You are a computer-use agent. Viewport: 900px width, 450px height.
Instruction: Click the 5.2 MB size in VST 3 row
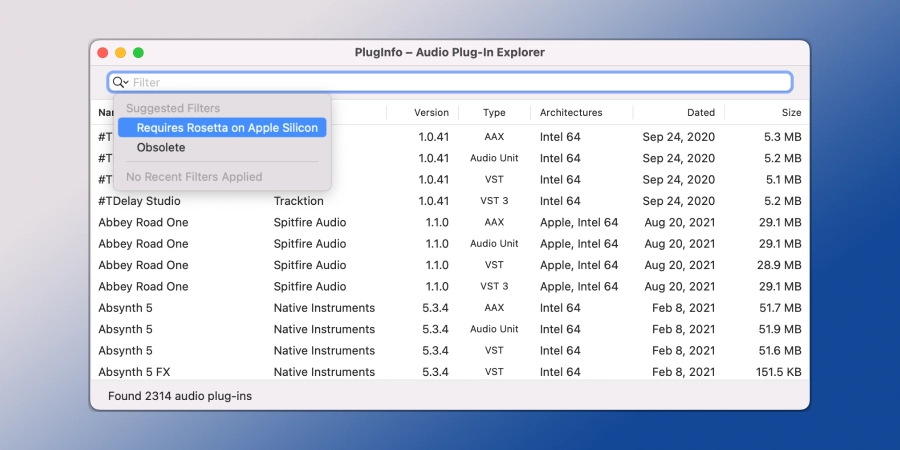coord(783,201)
